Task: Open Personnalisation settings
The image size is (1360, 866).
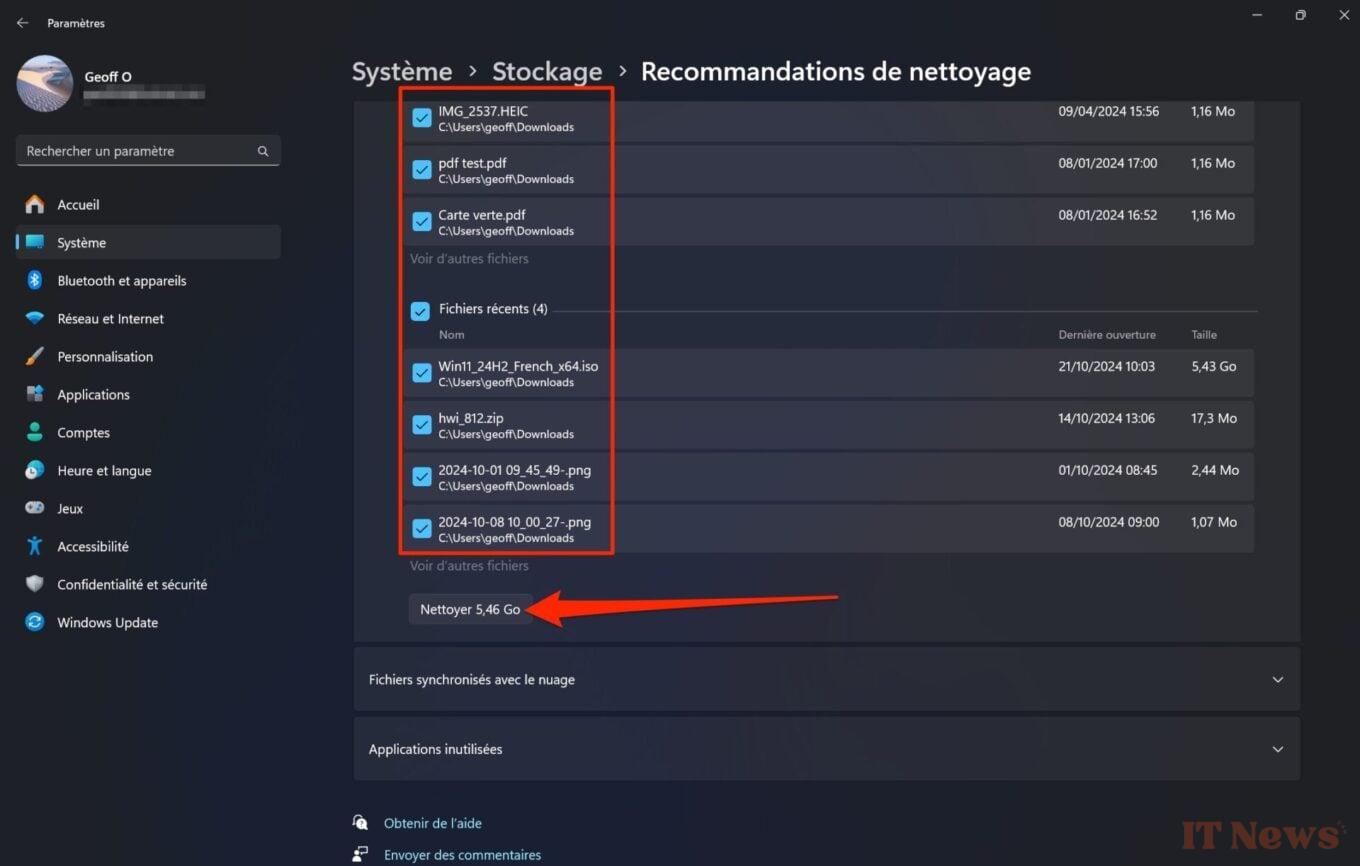Action: (x=106, y=356)
